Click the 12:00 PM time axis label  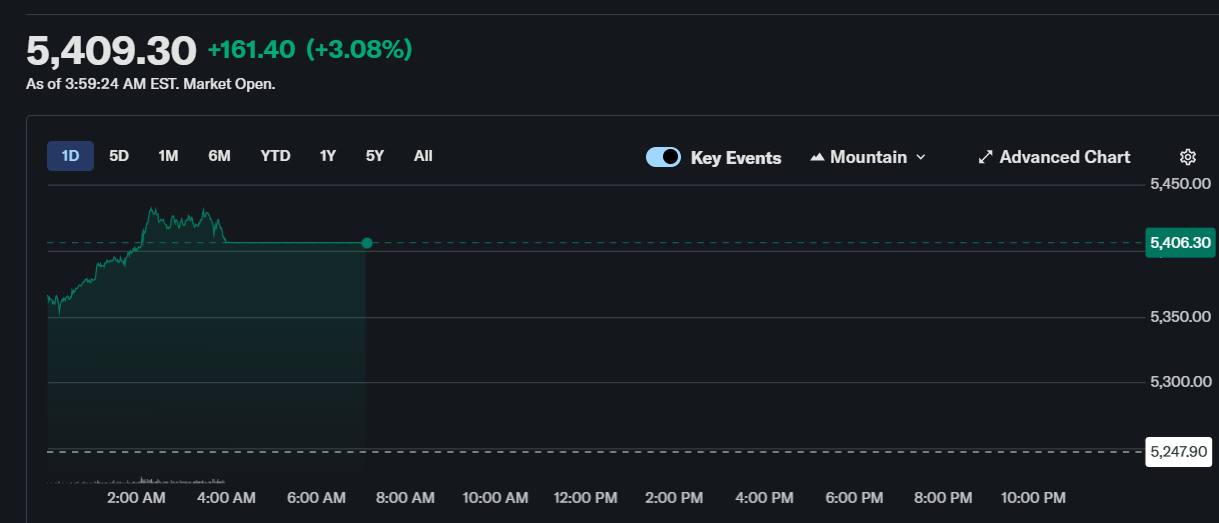(585, 498)
